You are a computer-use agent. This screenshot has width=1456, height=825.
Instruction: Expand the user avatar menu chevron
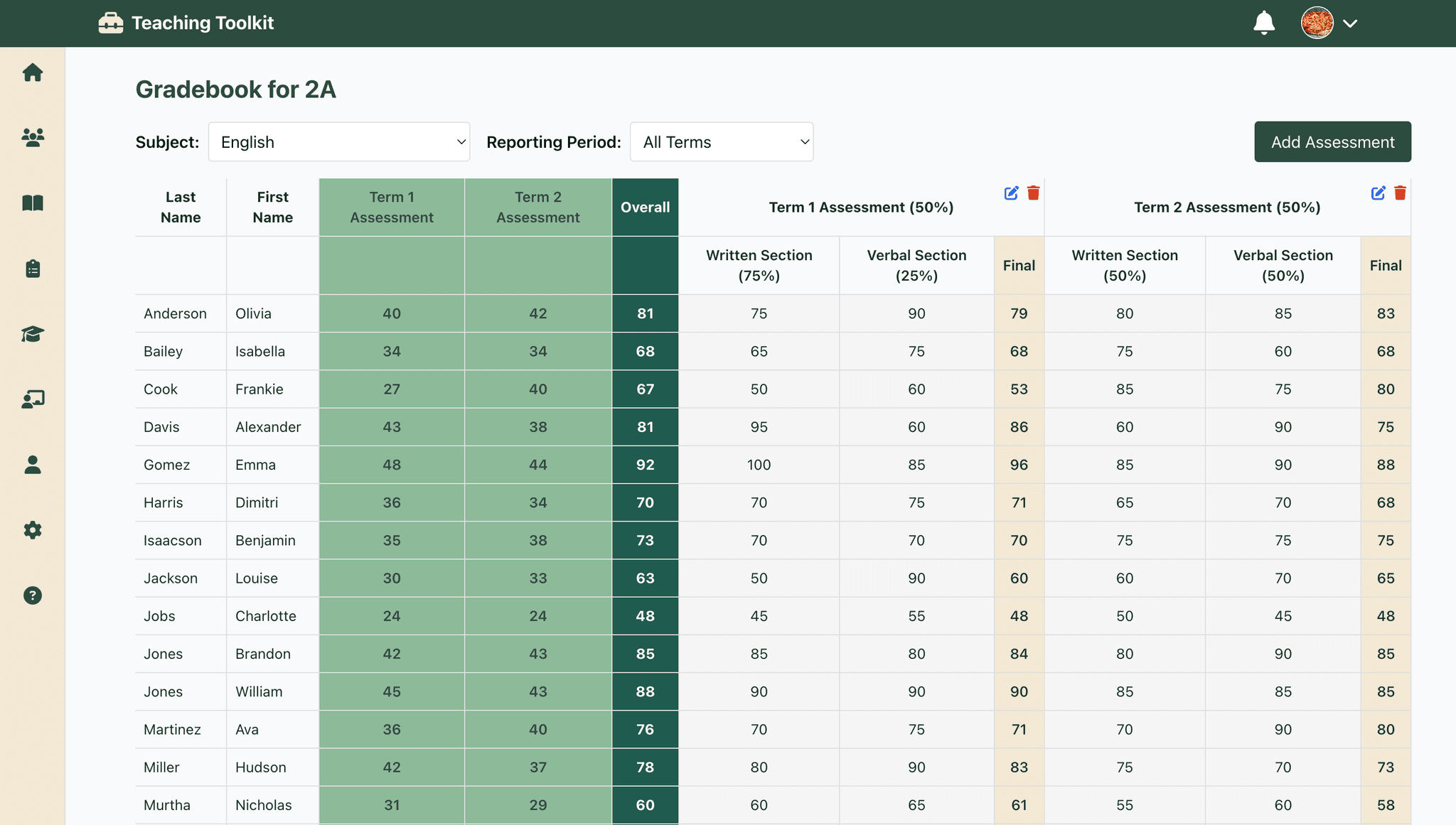1350,23
